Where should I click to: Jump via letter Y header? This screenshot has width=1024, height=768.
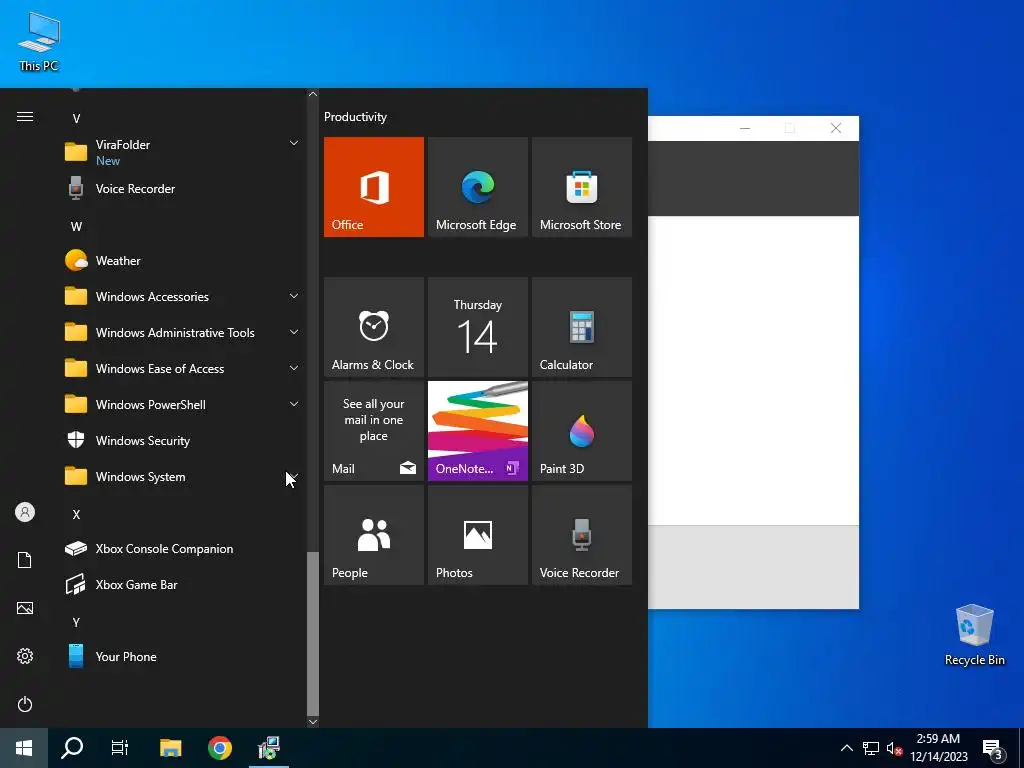point(76,622)
